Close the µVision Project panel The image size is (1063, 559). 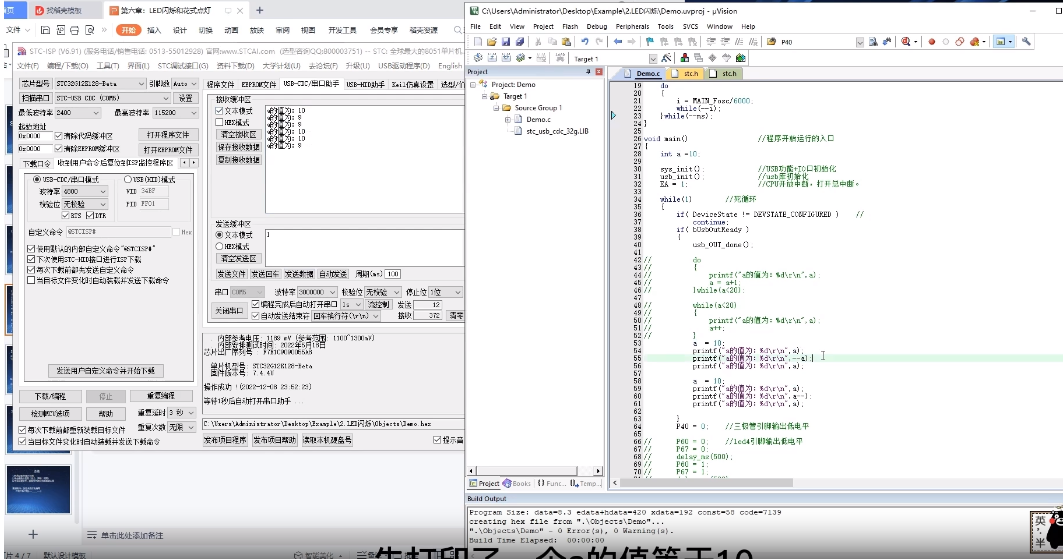[x=599, y=72]
